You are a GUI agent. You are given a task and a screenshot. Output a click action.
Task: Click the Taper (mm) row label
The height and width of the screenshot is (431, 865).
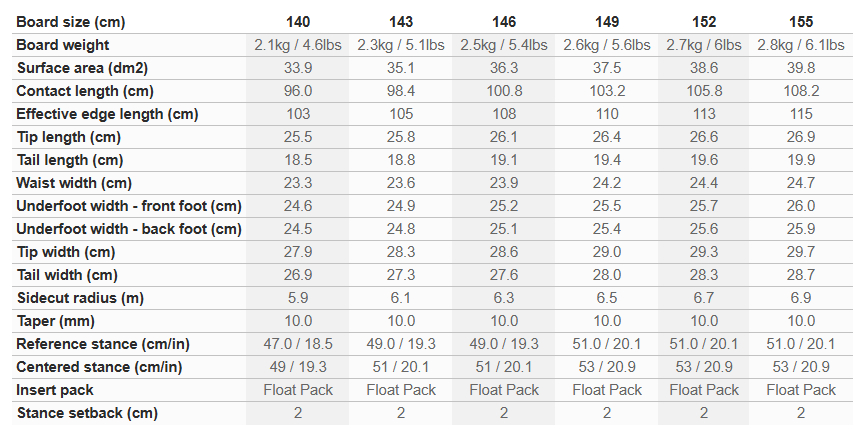tap(56, 321)
